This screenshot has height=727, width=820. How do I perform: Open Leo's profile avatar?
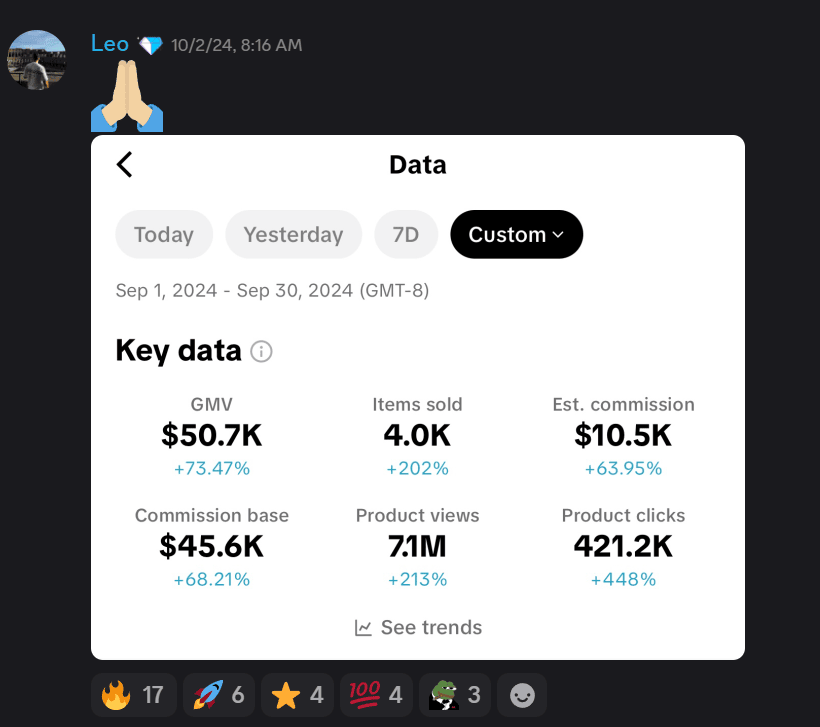click(x=37, y=60)
